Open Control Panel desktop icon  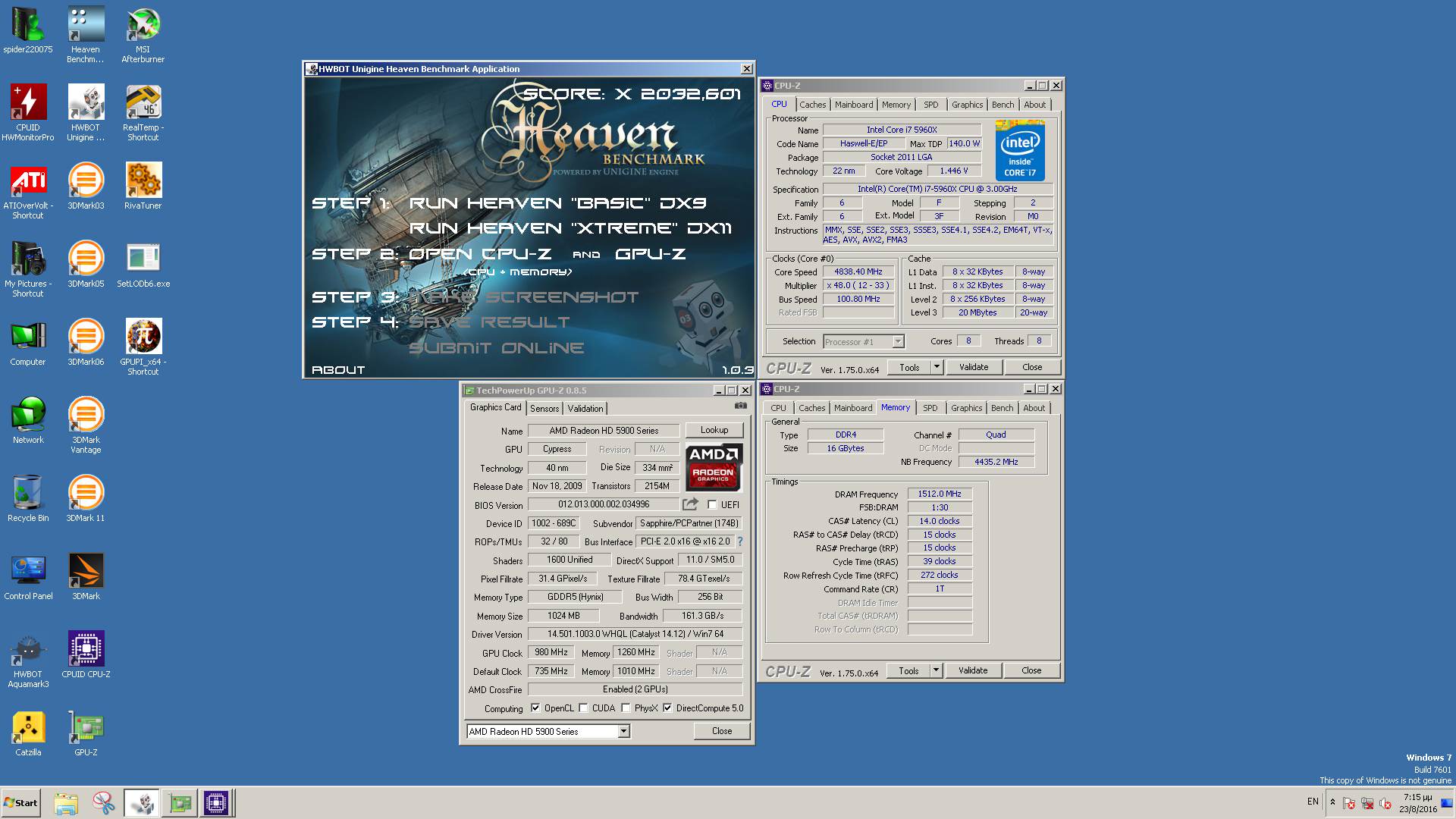28,577
